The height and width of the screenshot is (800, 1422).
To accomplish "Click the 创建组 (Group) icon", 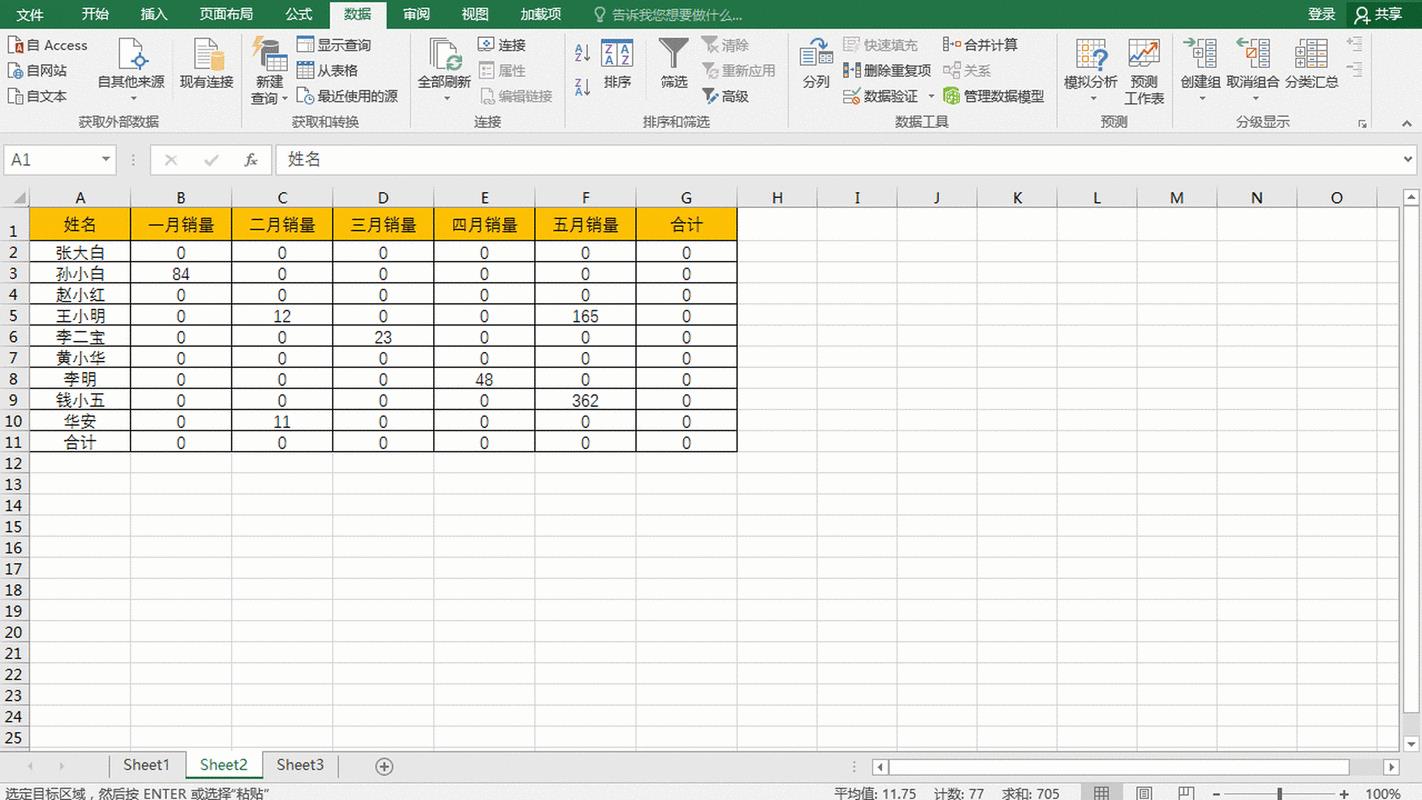I will pos(1199,57).
